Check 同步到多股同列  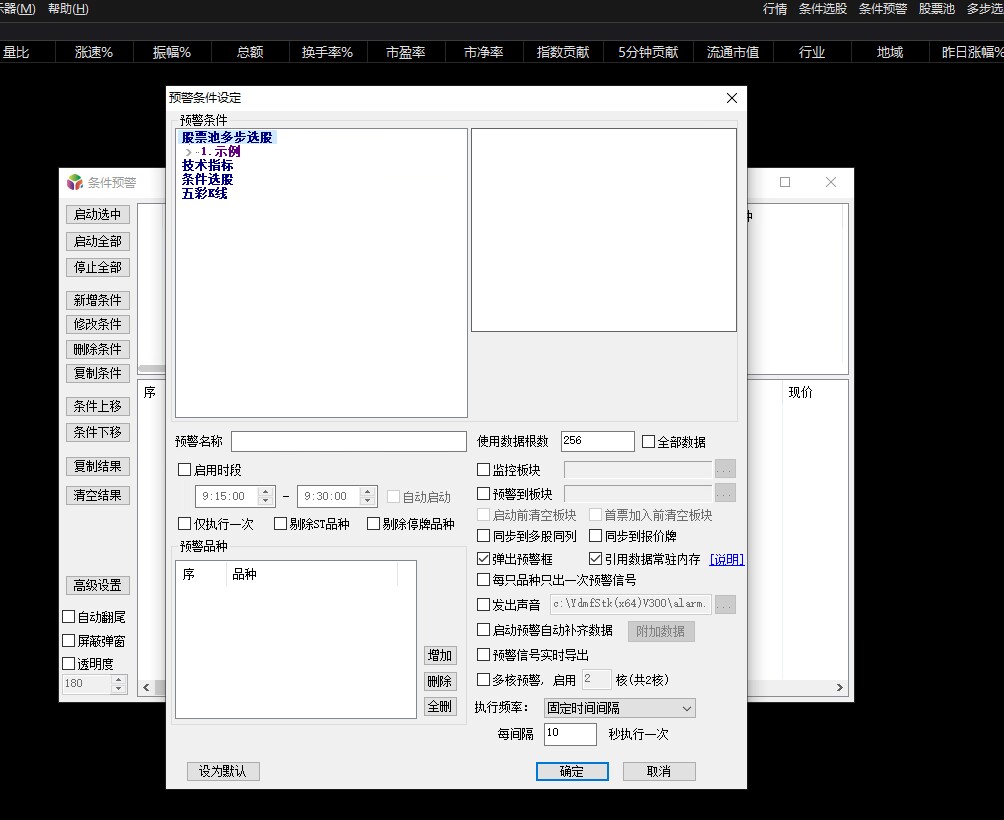[x=483, y=535]
